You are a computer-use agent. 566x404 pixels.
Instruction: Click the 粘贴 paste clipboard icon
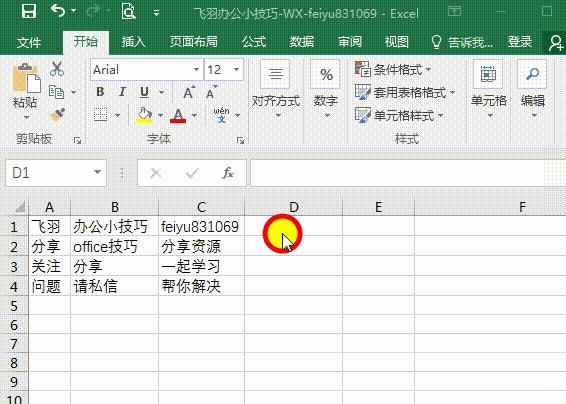point(26,78)
